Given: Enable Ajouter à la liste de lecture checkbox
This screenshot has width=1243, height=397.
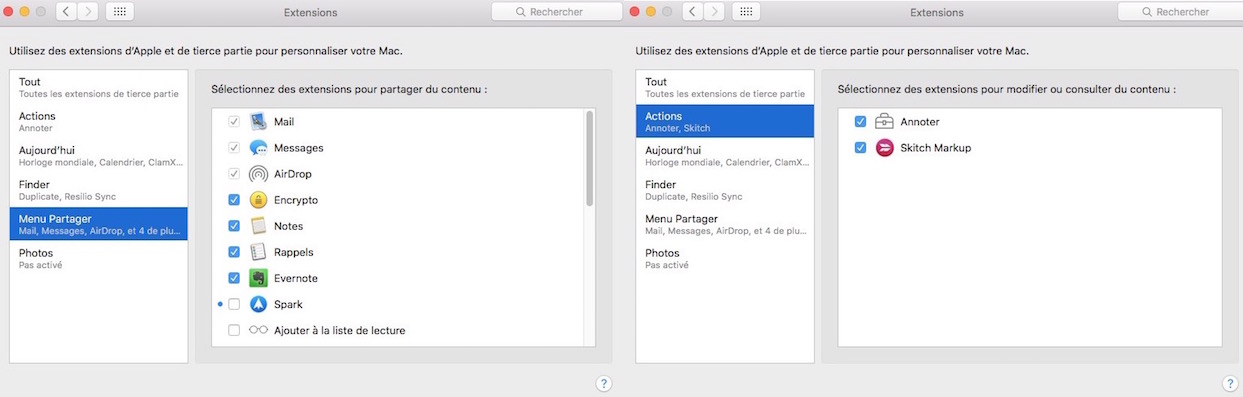Looking at the screenshot, I should coord(234,330).
